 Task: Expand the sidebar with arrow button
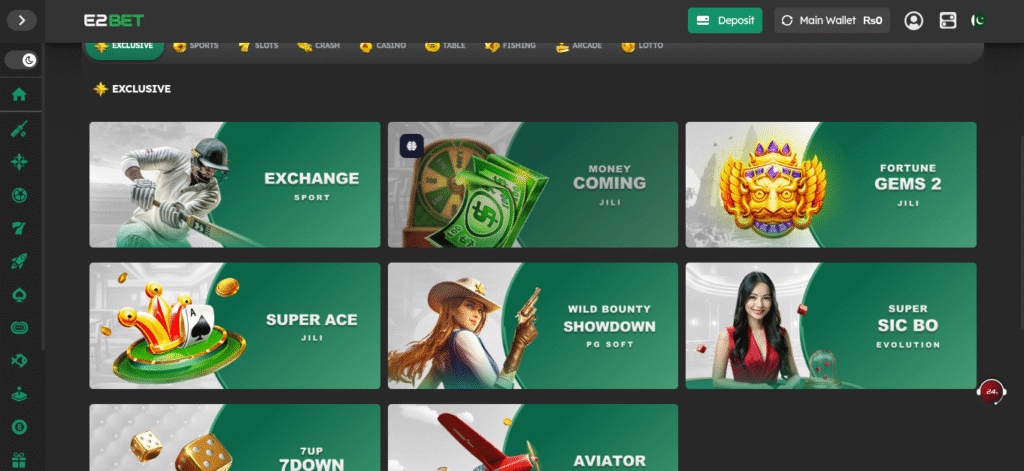point(22,20)
